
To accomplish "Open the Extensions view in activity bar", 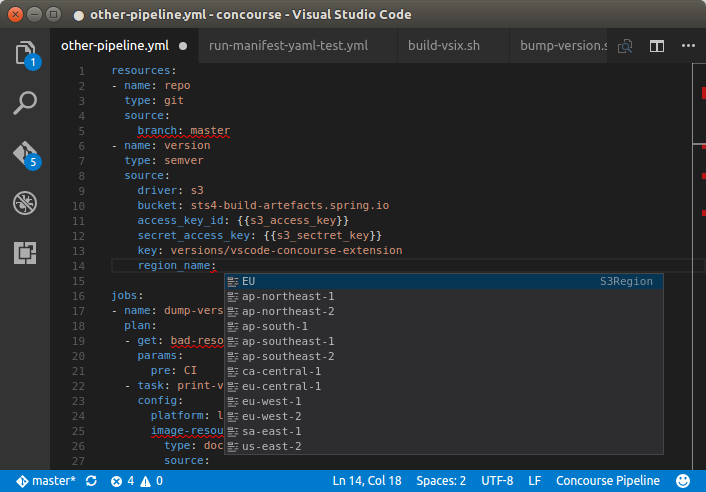I will point(25,253).
